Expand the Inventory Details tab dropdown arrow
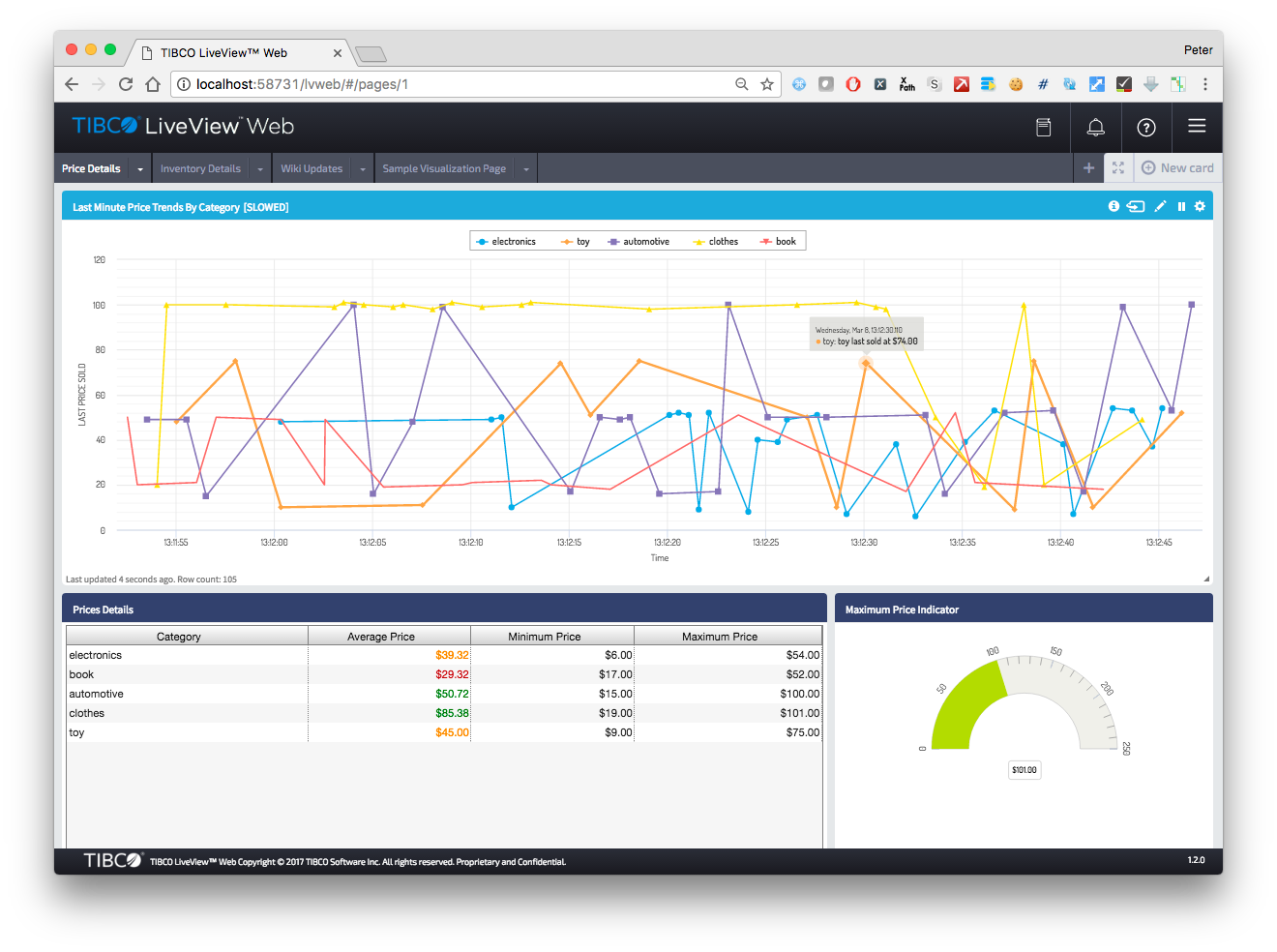The height and width of the screenshot is (952, 1277). (x=260, y=169)
